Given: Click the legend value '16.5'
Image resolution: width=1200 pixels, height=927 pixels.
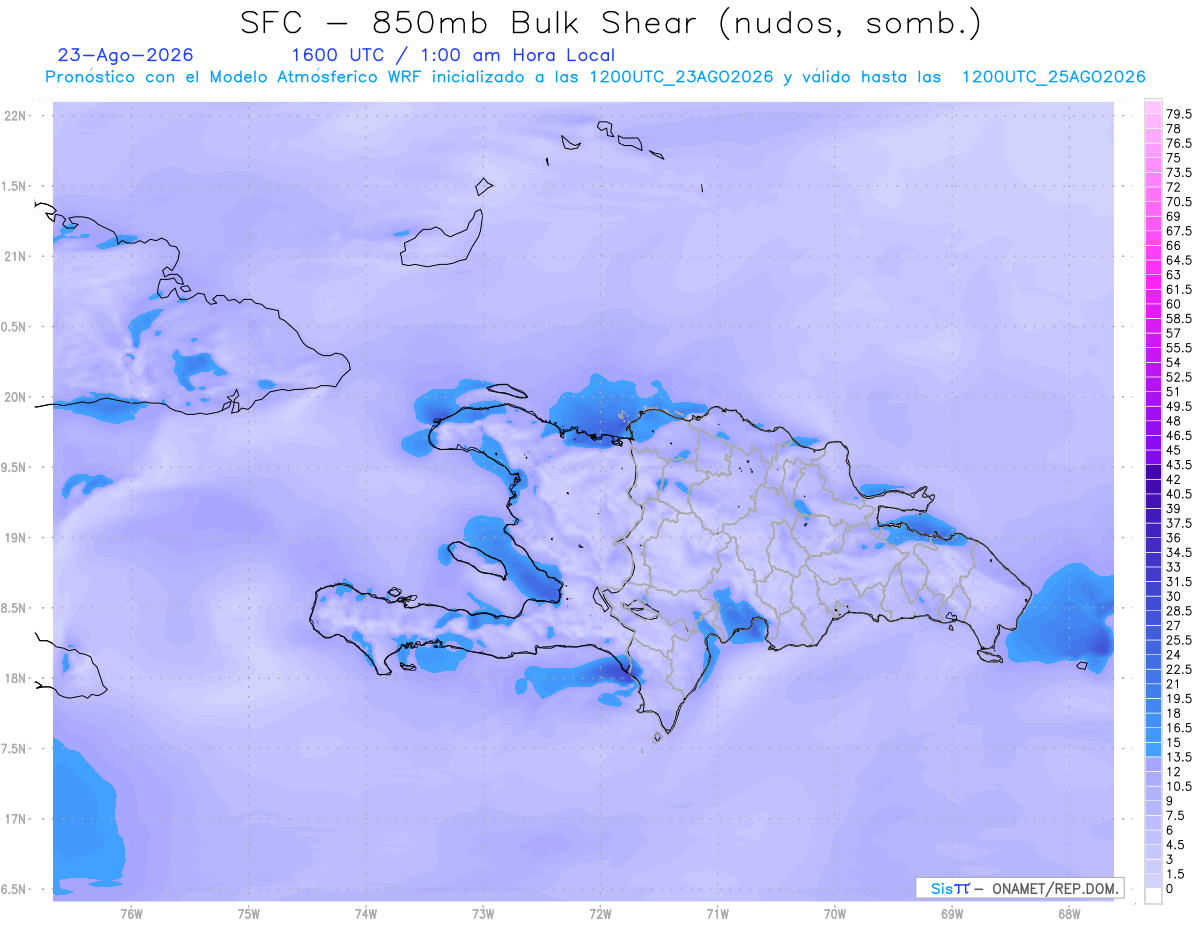Looking at the screenshot, I should [x=1179, y=728].
